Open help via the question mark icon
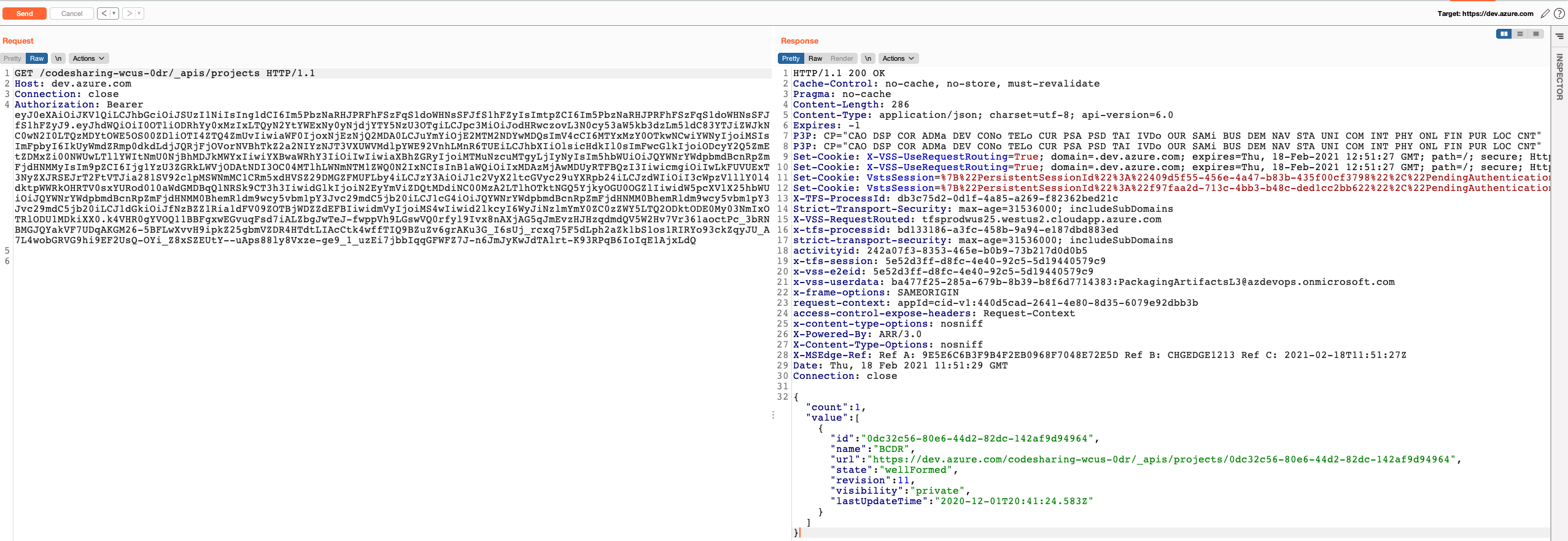The width and height of the screenshot is (1568, 541). pyautogui.click(x=1559, y=14)
